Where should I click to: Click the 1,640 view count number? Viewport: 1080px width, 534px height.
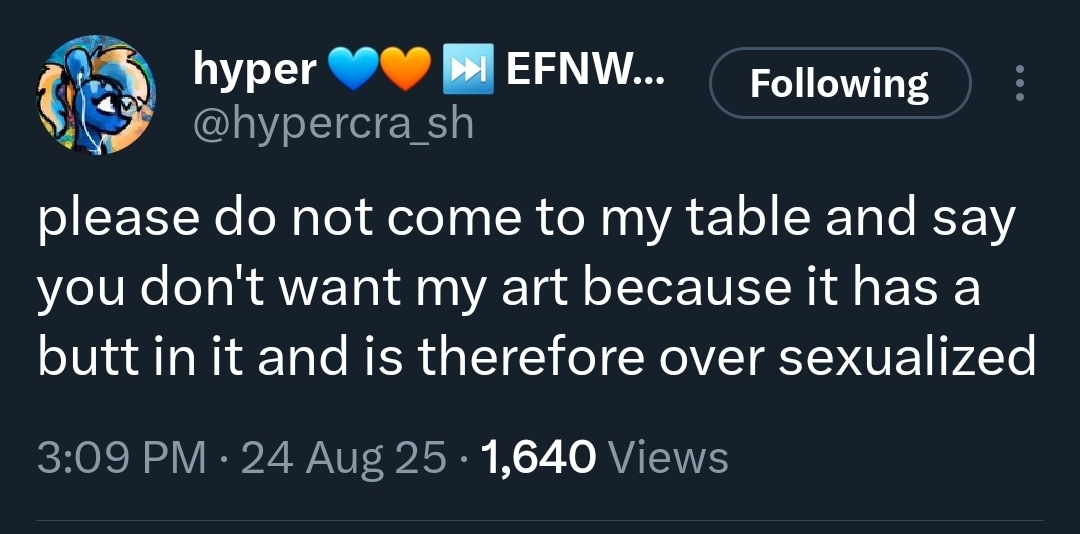click(539, 458)
